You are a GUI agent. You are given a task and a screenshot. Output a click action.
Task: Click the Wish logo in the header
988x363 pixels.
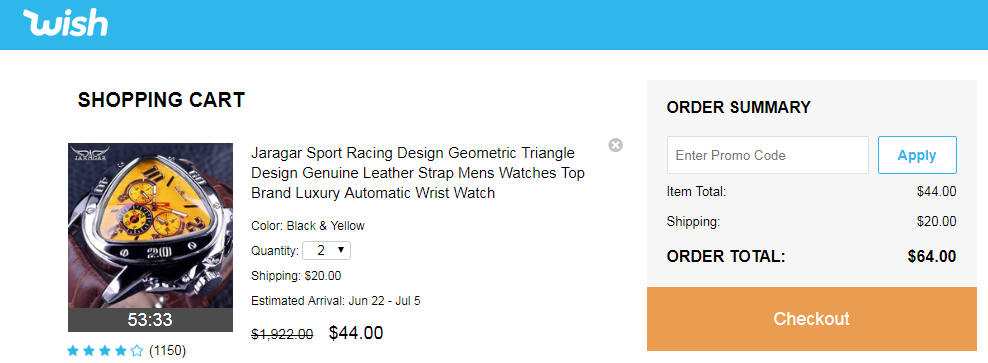[66, 23]
